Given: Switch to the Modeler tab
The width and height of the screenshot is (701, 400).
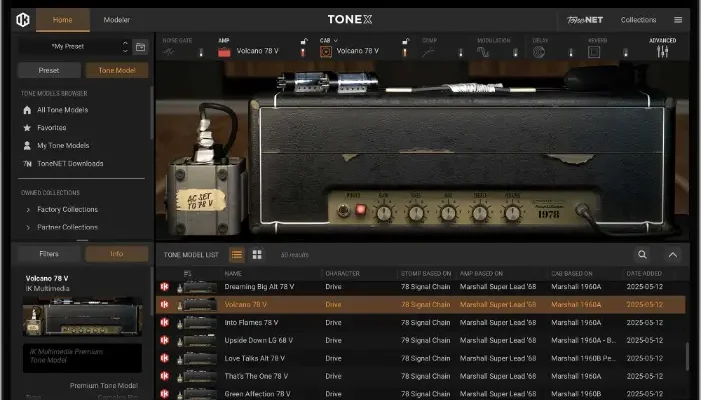Looking at the screenshot, I should tap(117, 19).
